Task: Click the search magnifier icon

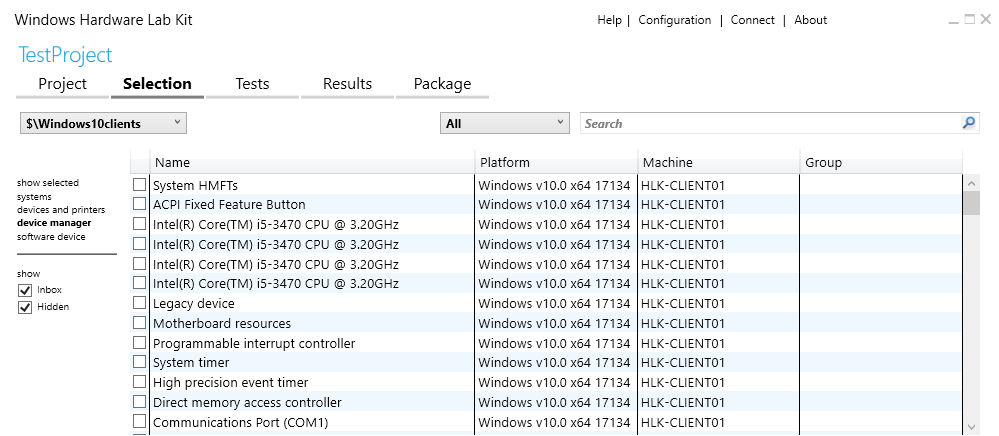Action: (968, 123)
